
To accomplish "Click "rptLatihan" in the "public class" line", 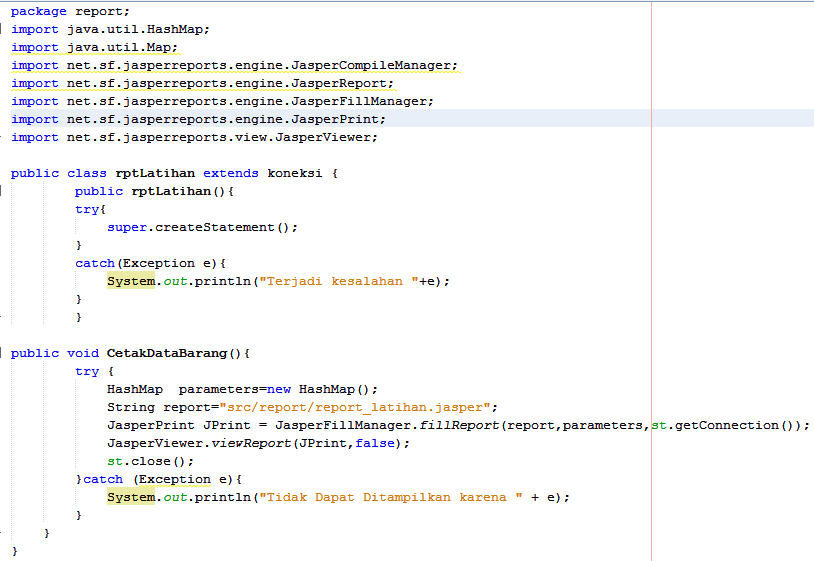I will [155, 173].
